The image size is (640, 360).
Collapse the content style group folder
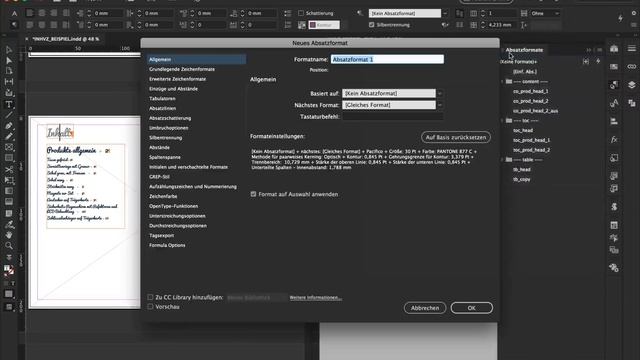coord(502,82)
